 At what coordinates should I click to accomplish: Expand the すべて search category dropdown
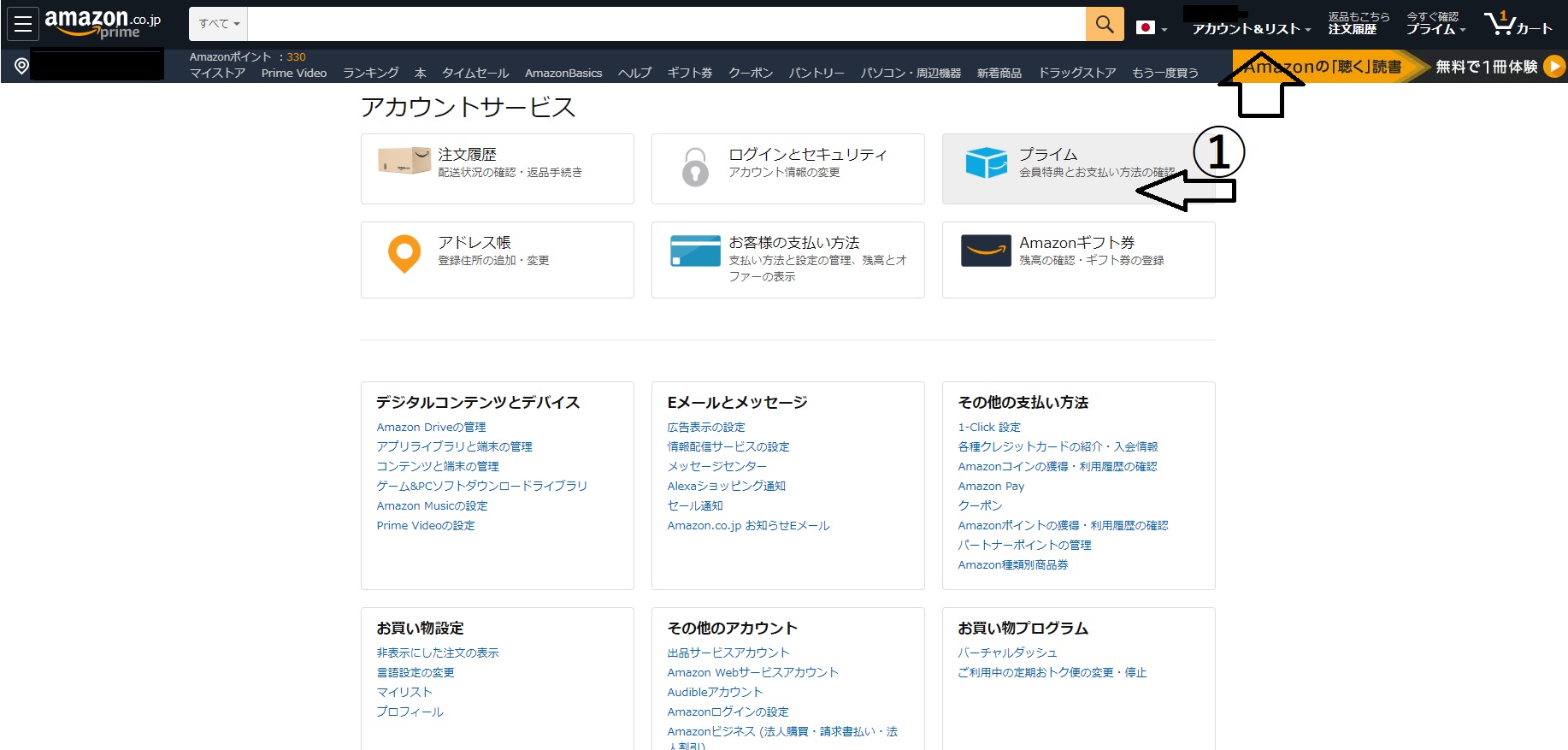click(219, 24)
